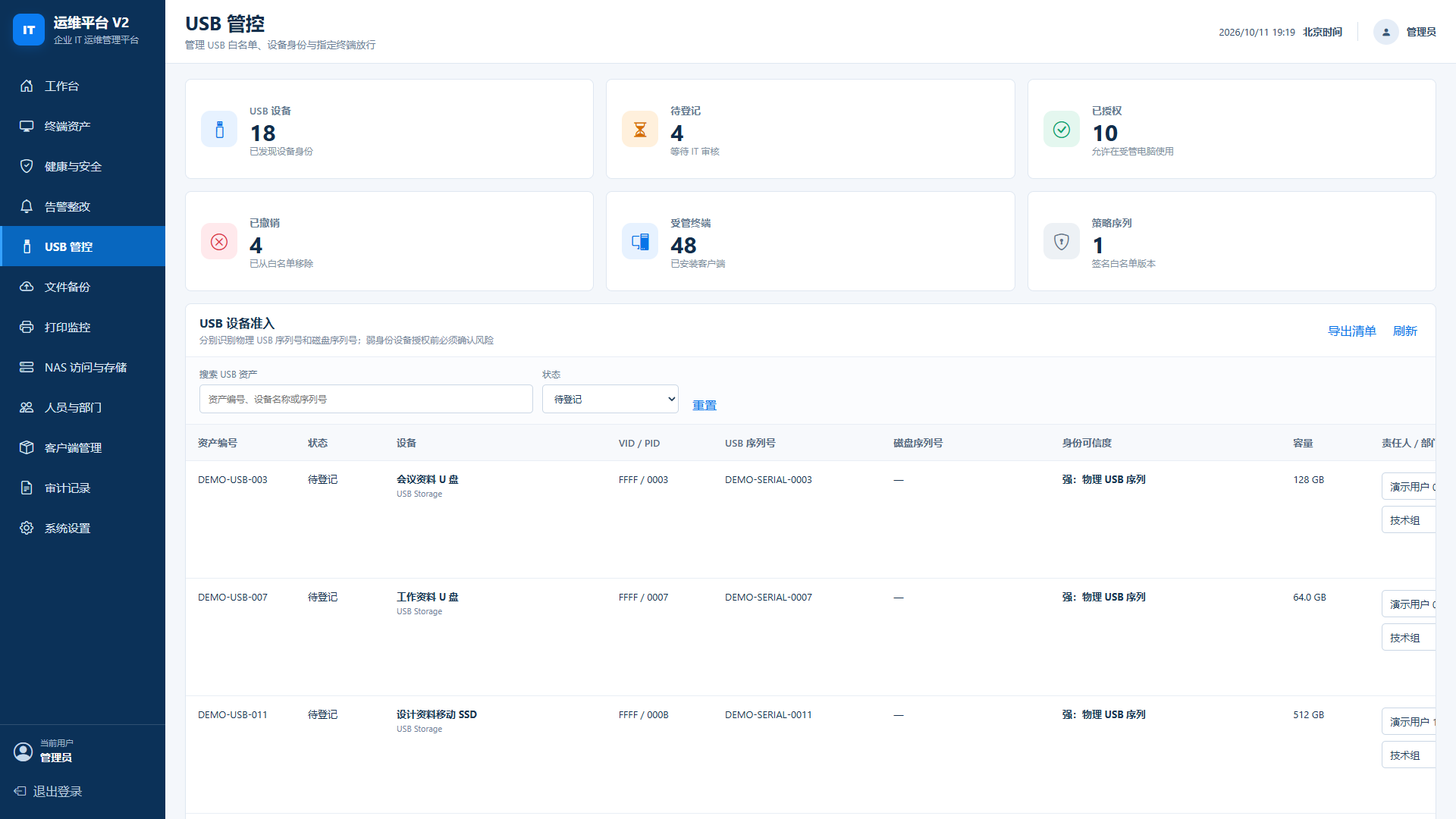Click the 刷新 link

[1405, 331]
